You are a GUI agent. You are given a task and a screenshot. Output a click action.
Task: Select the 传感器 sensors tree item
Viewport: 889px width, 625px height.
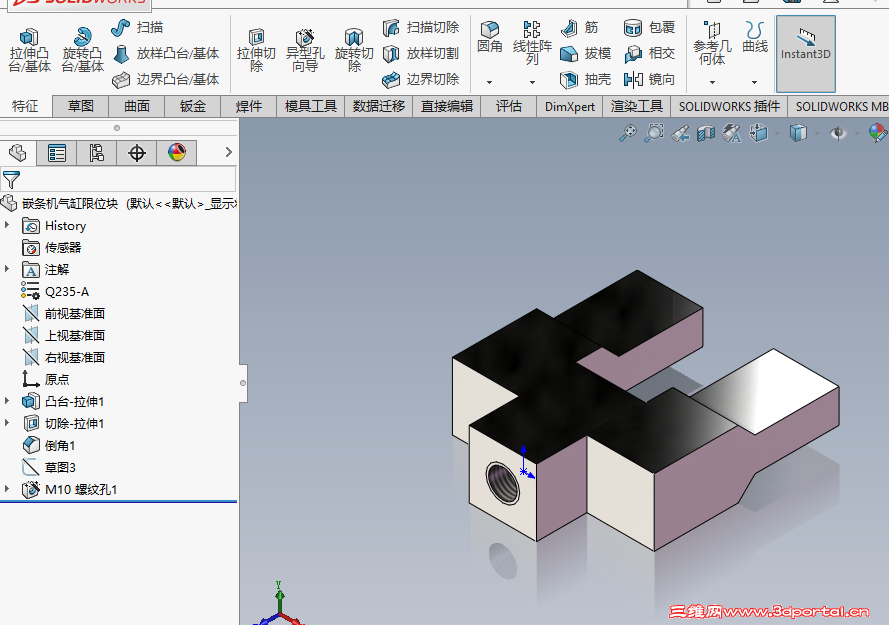52,248
